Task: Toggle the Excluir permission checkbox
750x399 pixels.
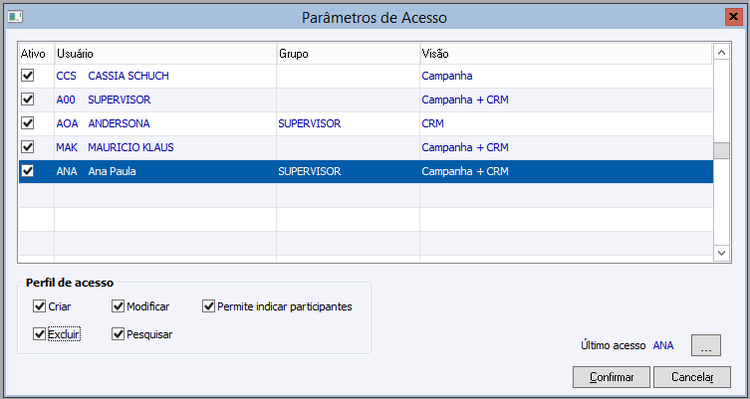Action: click(x=39, y=334)
